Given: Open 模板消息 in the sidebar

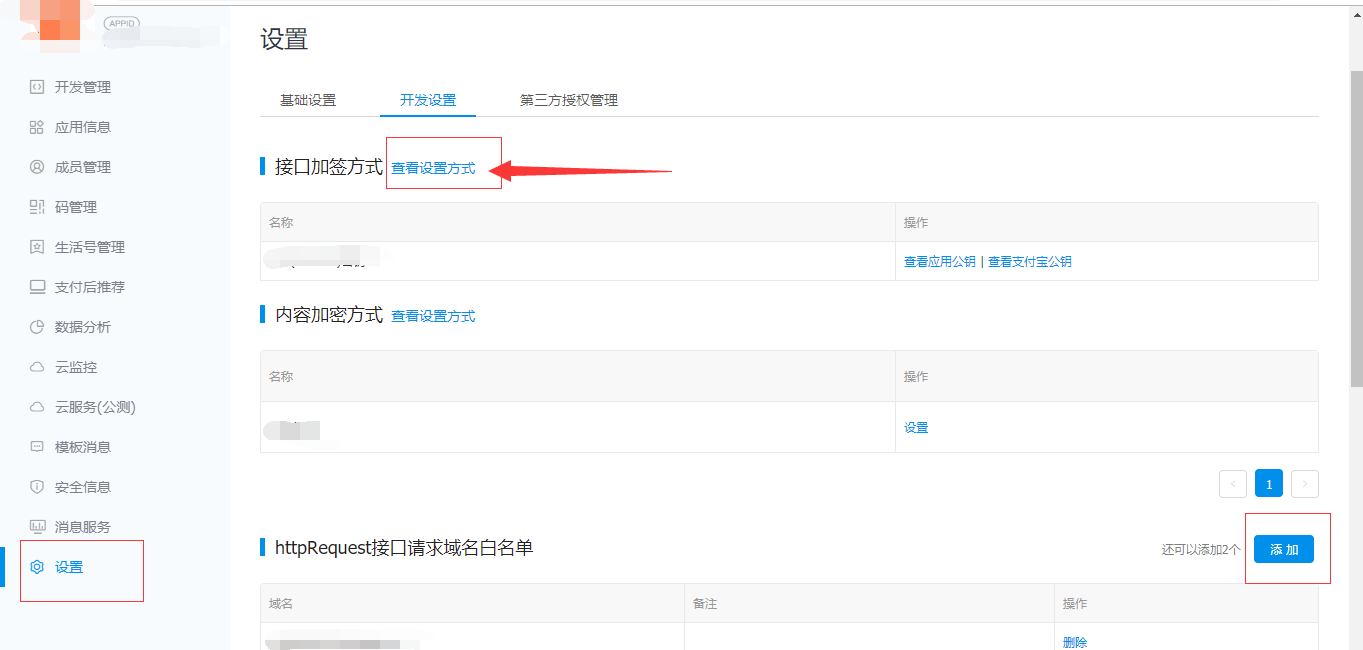Looking at the screenshot, I should [83, 447].
